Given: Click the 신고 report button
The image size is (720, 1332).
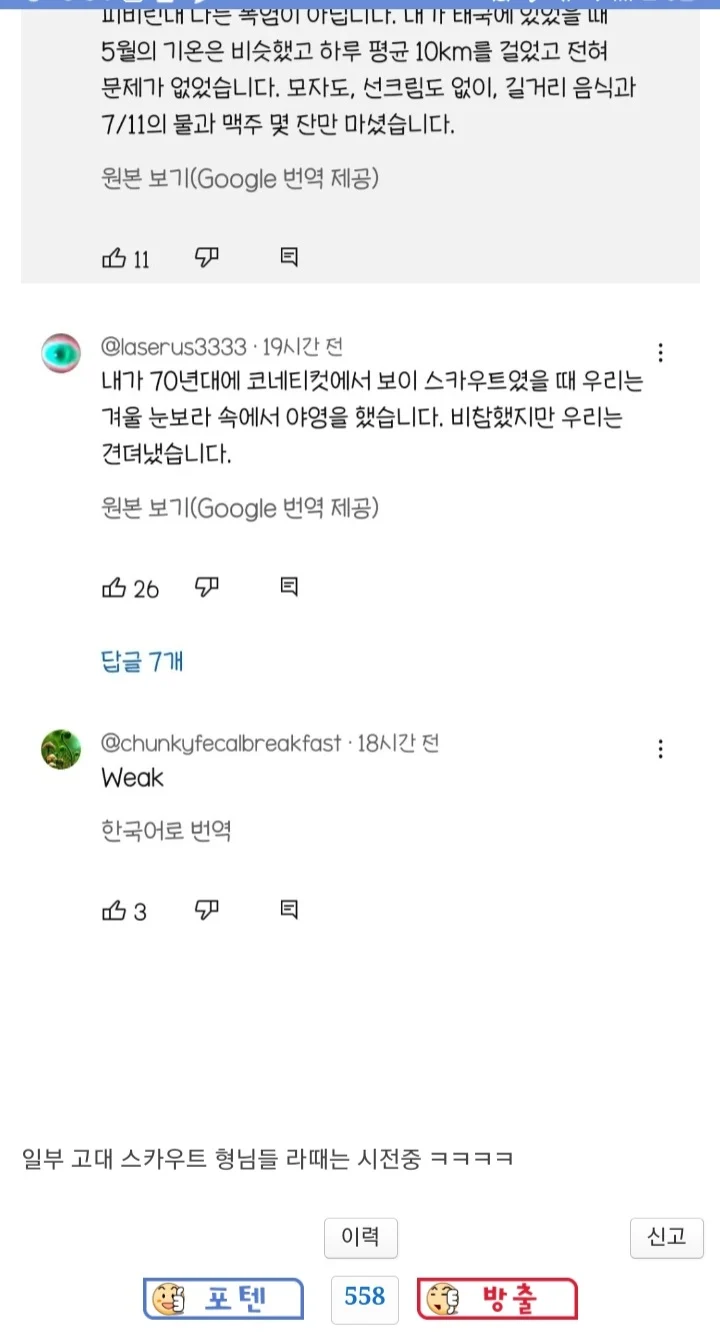Looking at the screenshot, I should (x=667, y=1238).
